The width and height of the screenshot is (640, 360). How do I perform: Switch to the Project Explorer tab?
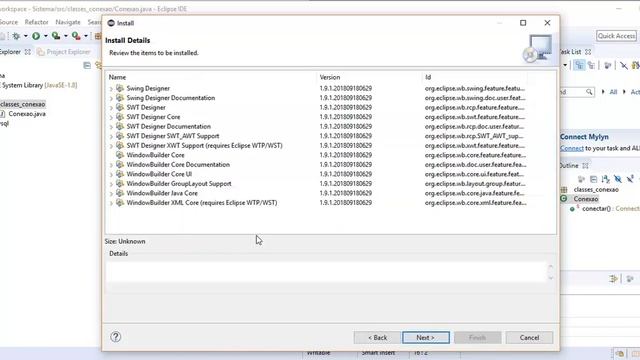pos(64,52)
